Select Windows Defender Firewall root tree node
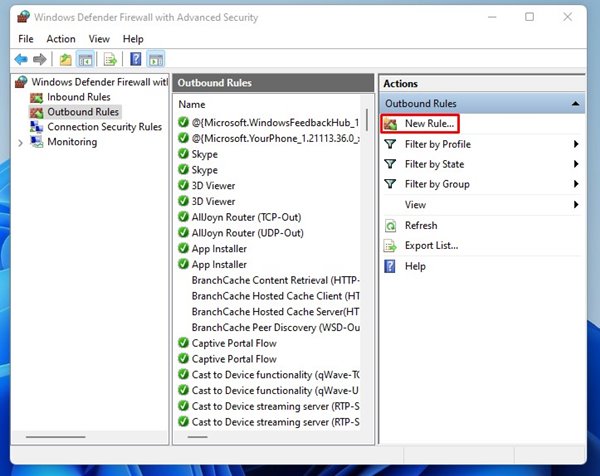 coord(99,82)
